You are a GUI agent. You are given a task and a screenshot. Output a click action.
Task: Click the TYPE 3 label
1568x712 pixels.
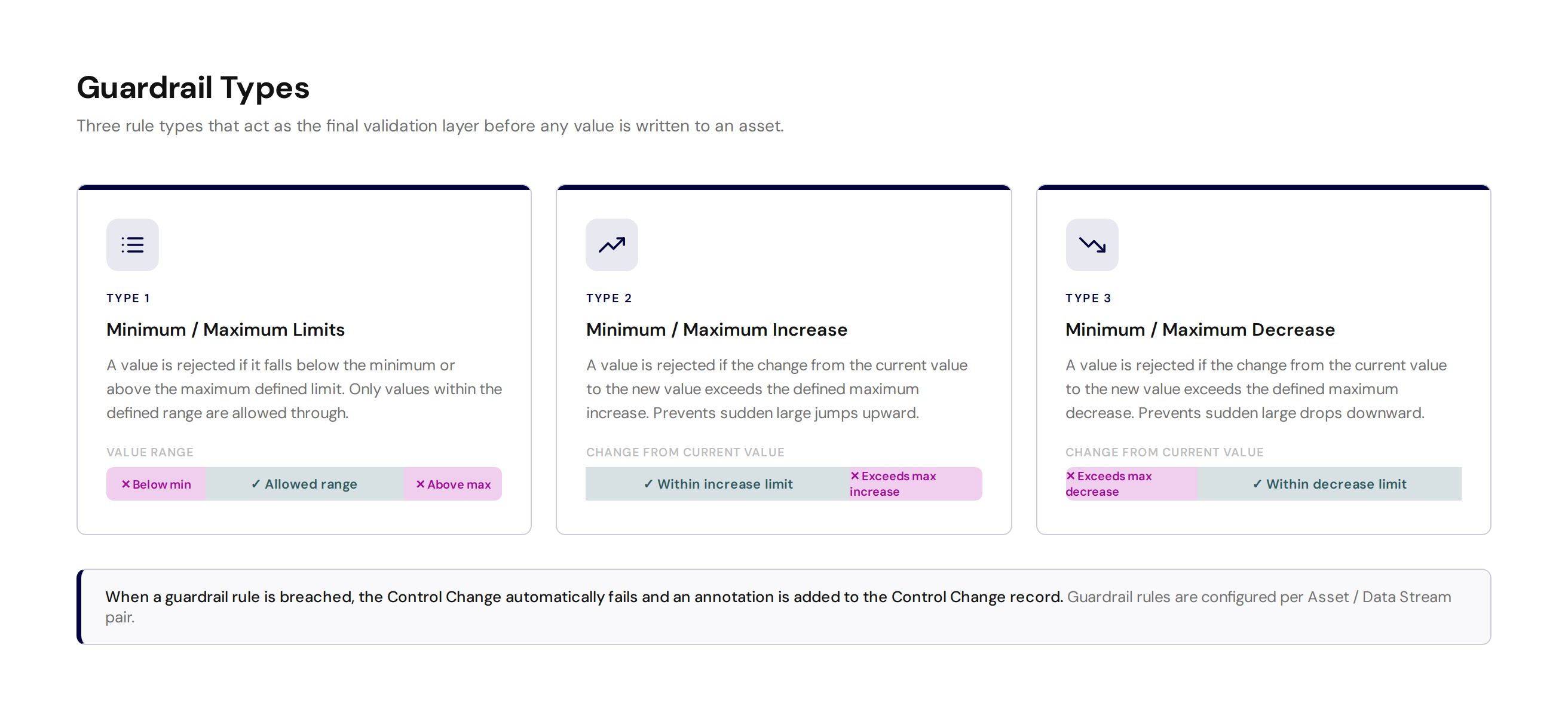coord(1088,298)
